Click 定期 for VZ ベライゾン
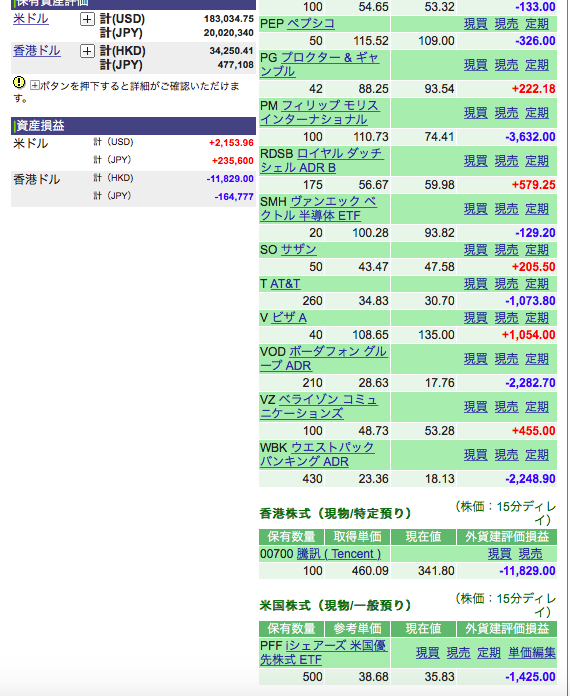Viewport: 570px width, 696px height. coord(537,407)
